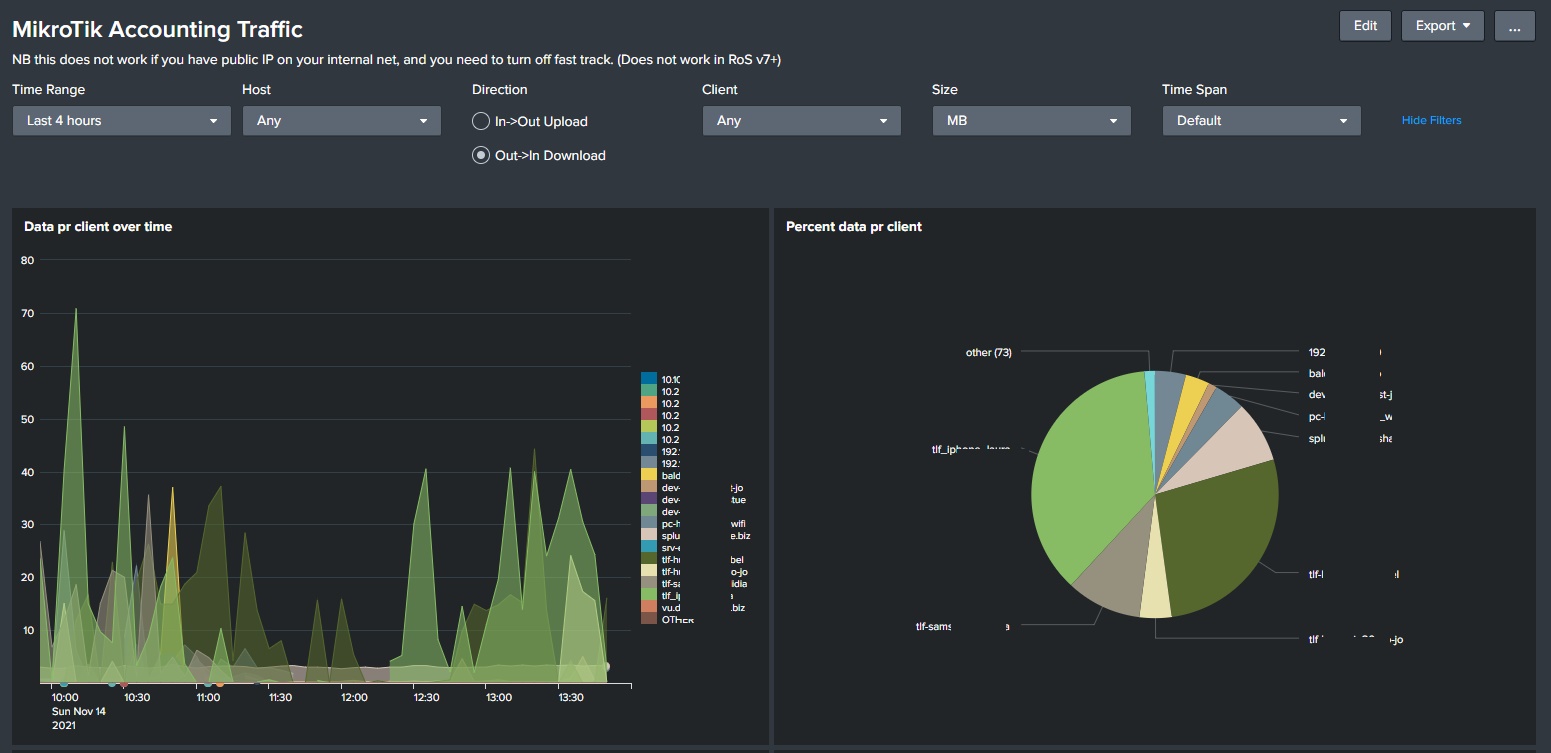Click the orange 'vu.d…biz' legend swatch

pos(649,607)
